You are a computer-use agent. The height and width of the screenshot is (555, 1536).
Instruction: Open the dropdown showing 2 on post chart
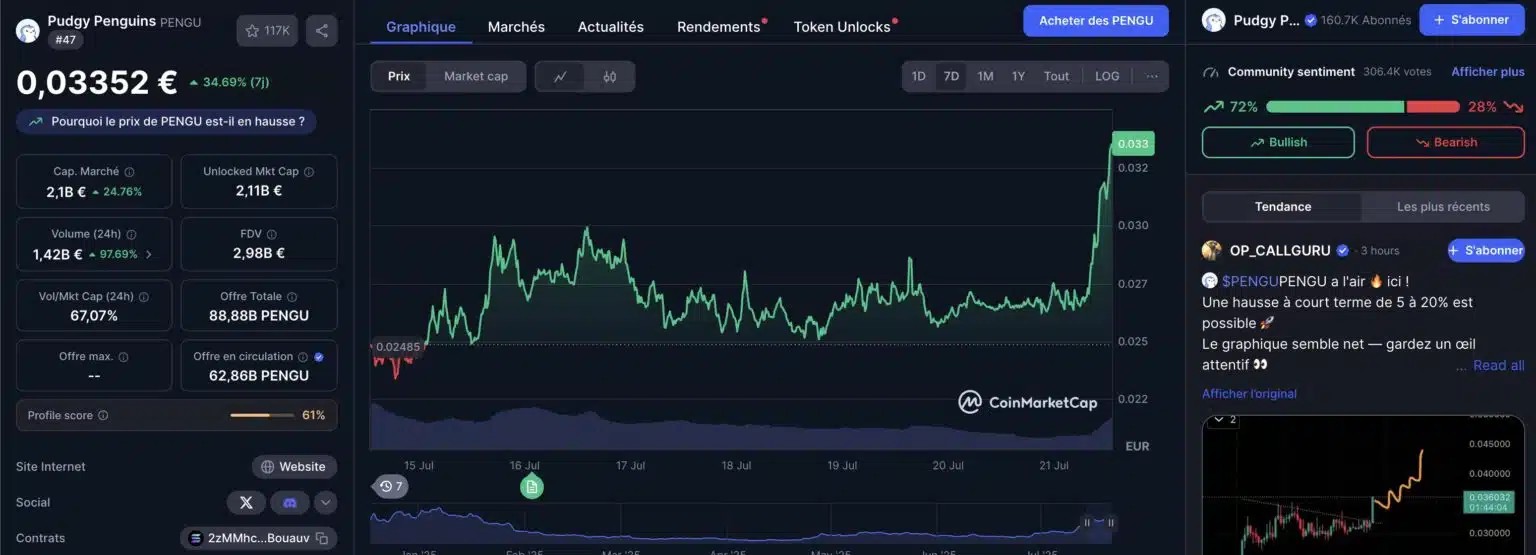tap(1226, 421)
